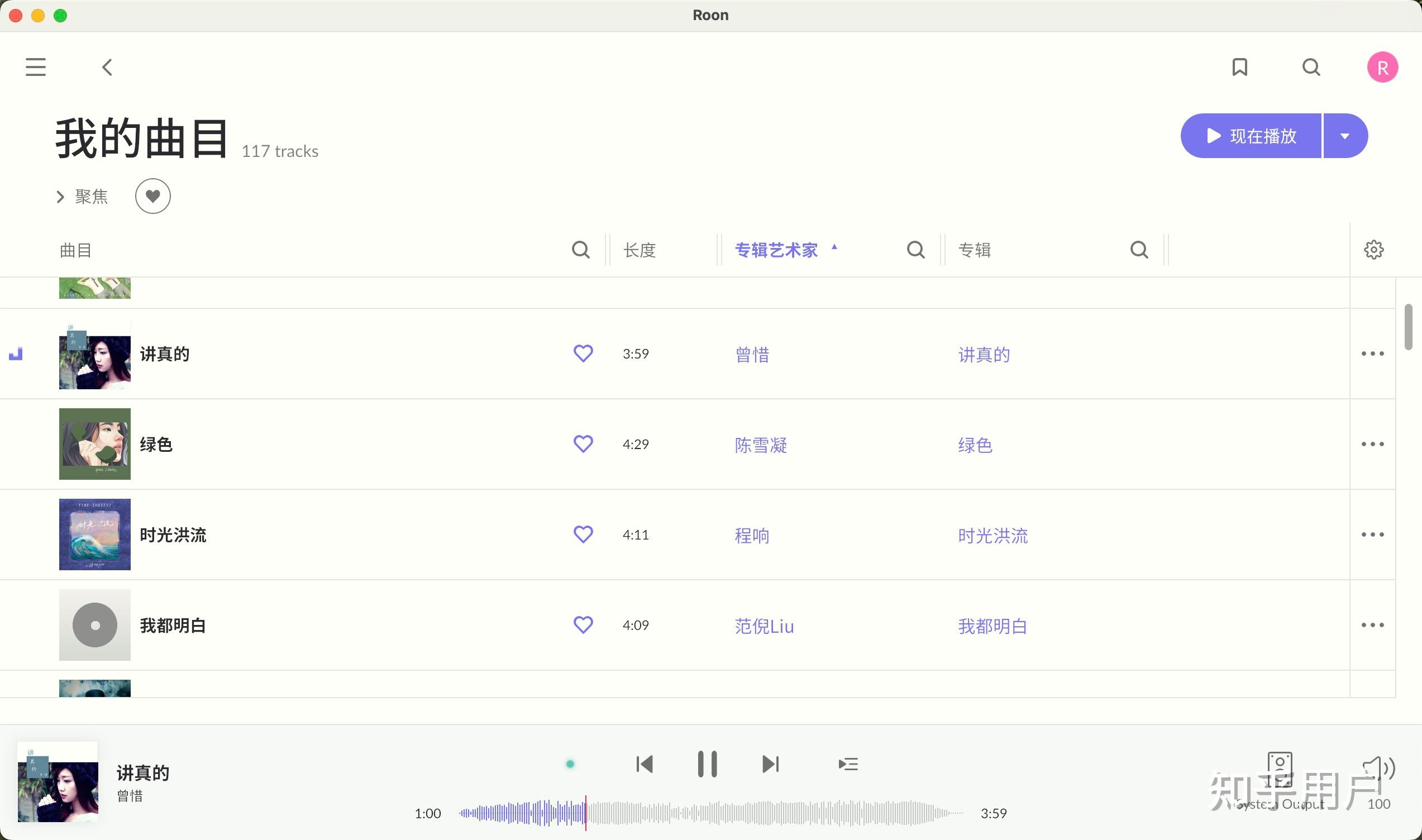Play all with 现在播放 button
This screenshot has height=840, width=1422.
click(1251, 135)
